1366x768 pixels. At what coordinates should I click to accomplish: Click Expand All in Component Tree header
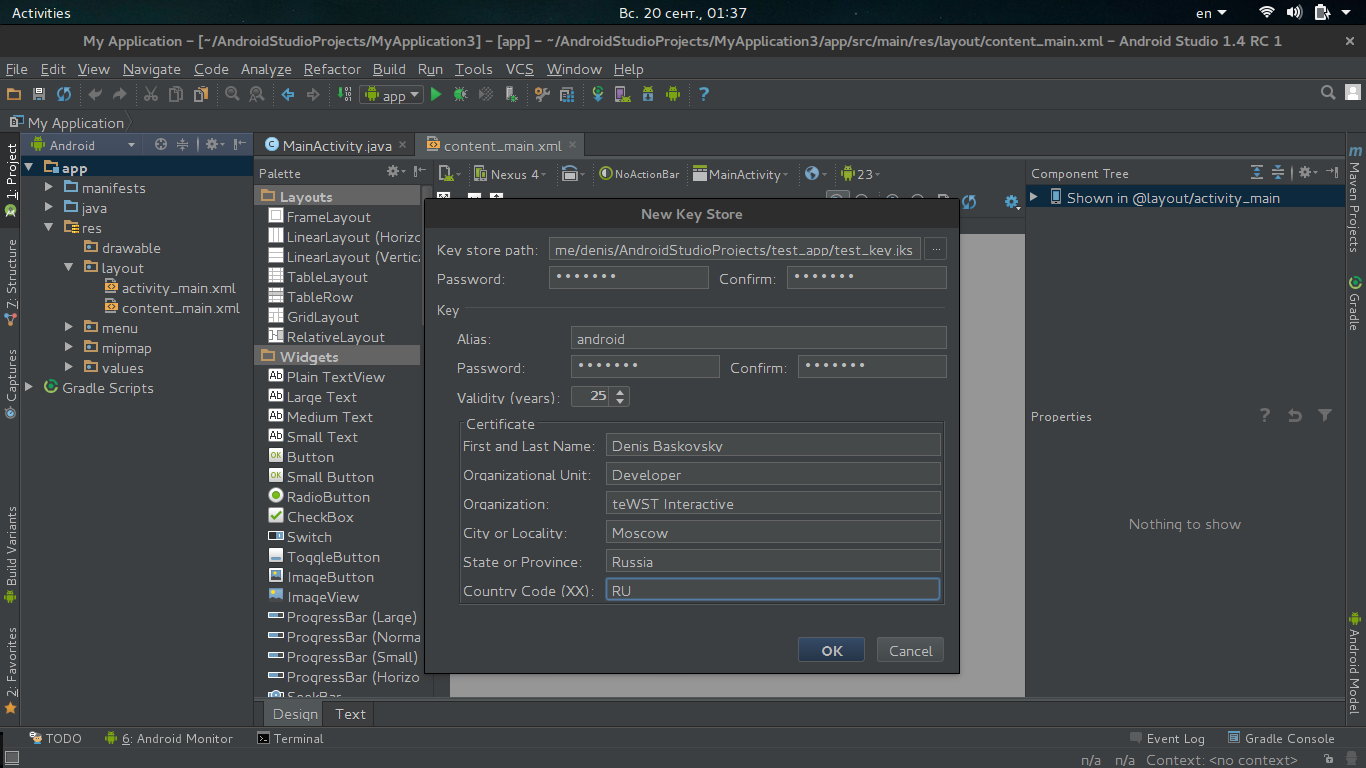click(1257, 172)
